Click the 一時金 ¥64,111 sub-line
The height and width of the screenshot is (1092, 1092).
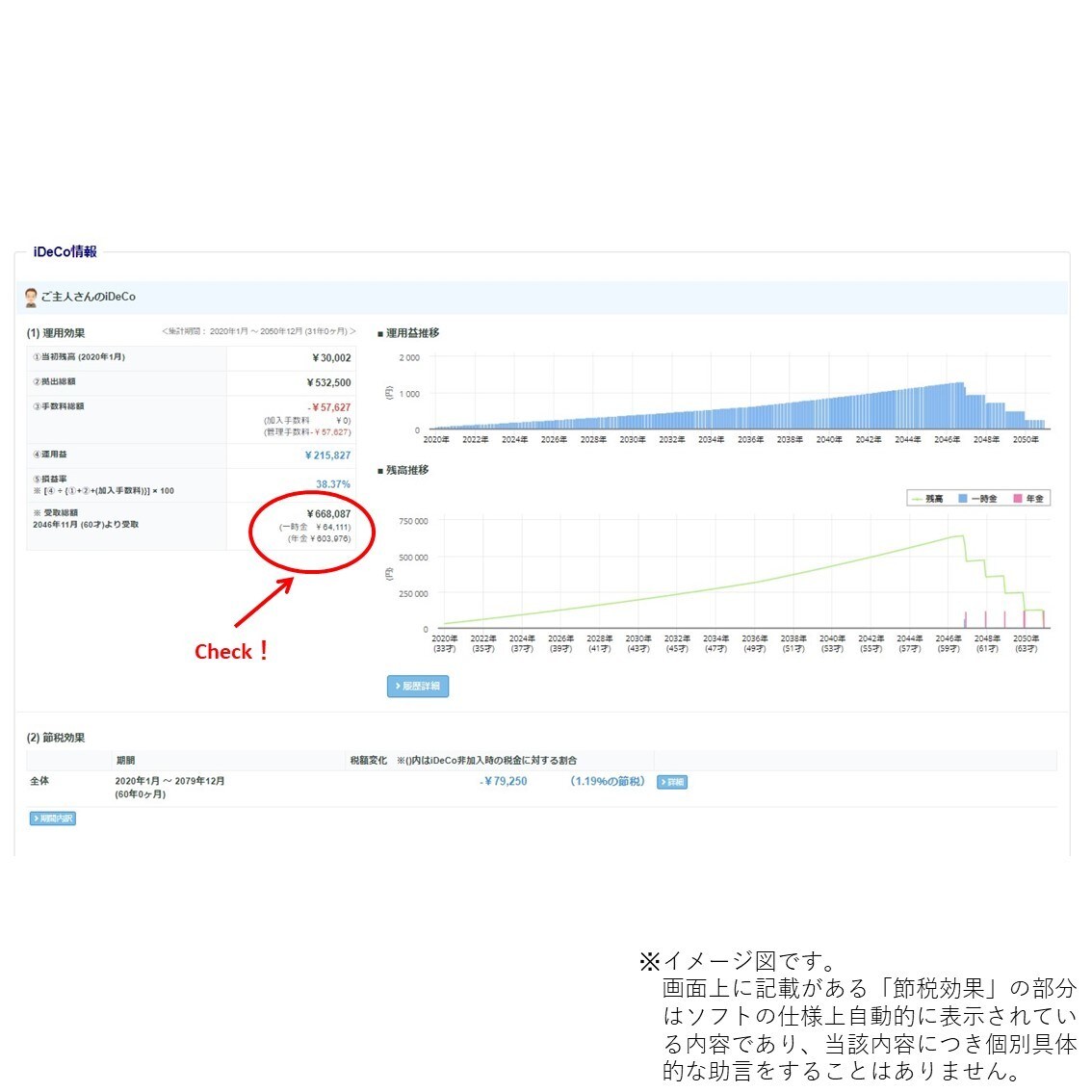315,527
